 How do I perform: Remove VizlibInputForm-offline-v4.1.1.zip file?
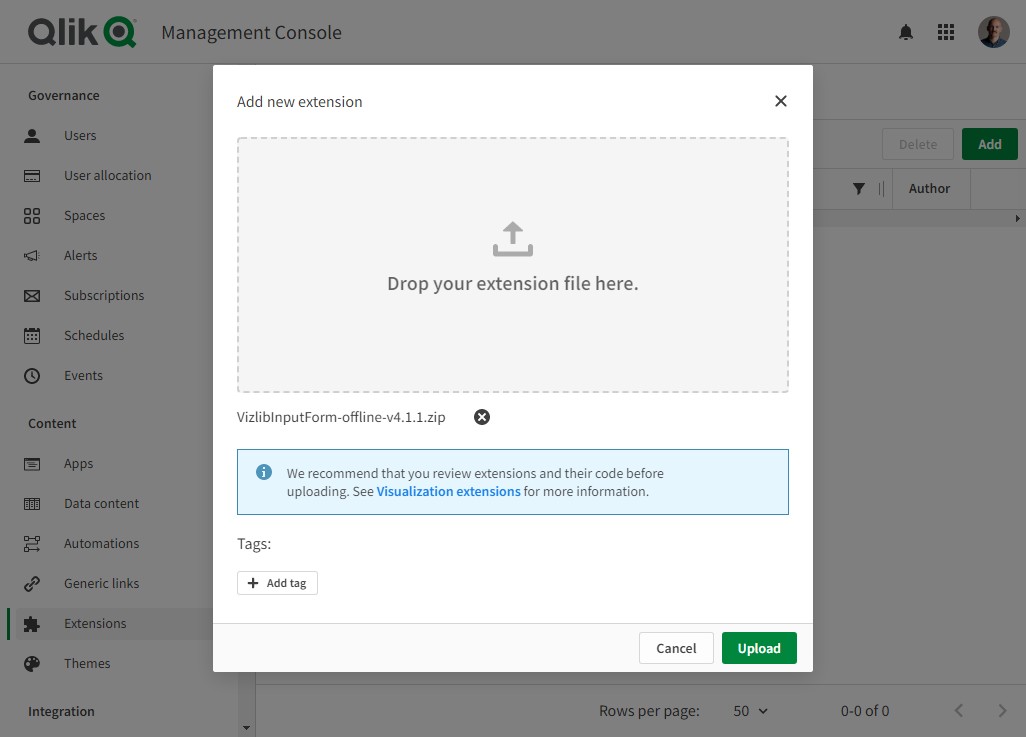(482, 417)
